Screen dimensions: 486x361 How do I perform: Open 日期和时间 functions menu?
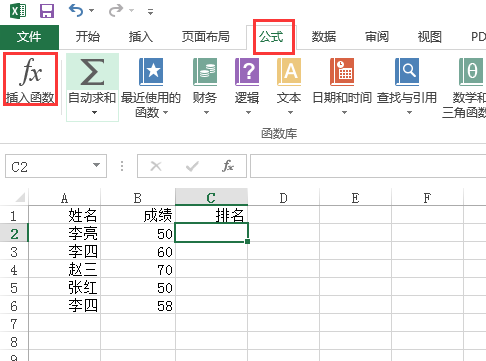pos(342,87)
